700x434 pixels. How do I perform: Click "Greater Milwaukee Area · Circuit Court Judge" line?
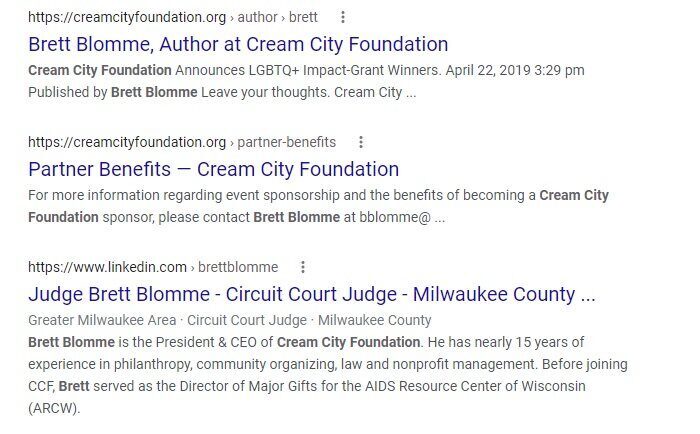(167, 320)
